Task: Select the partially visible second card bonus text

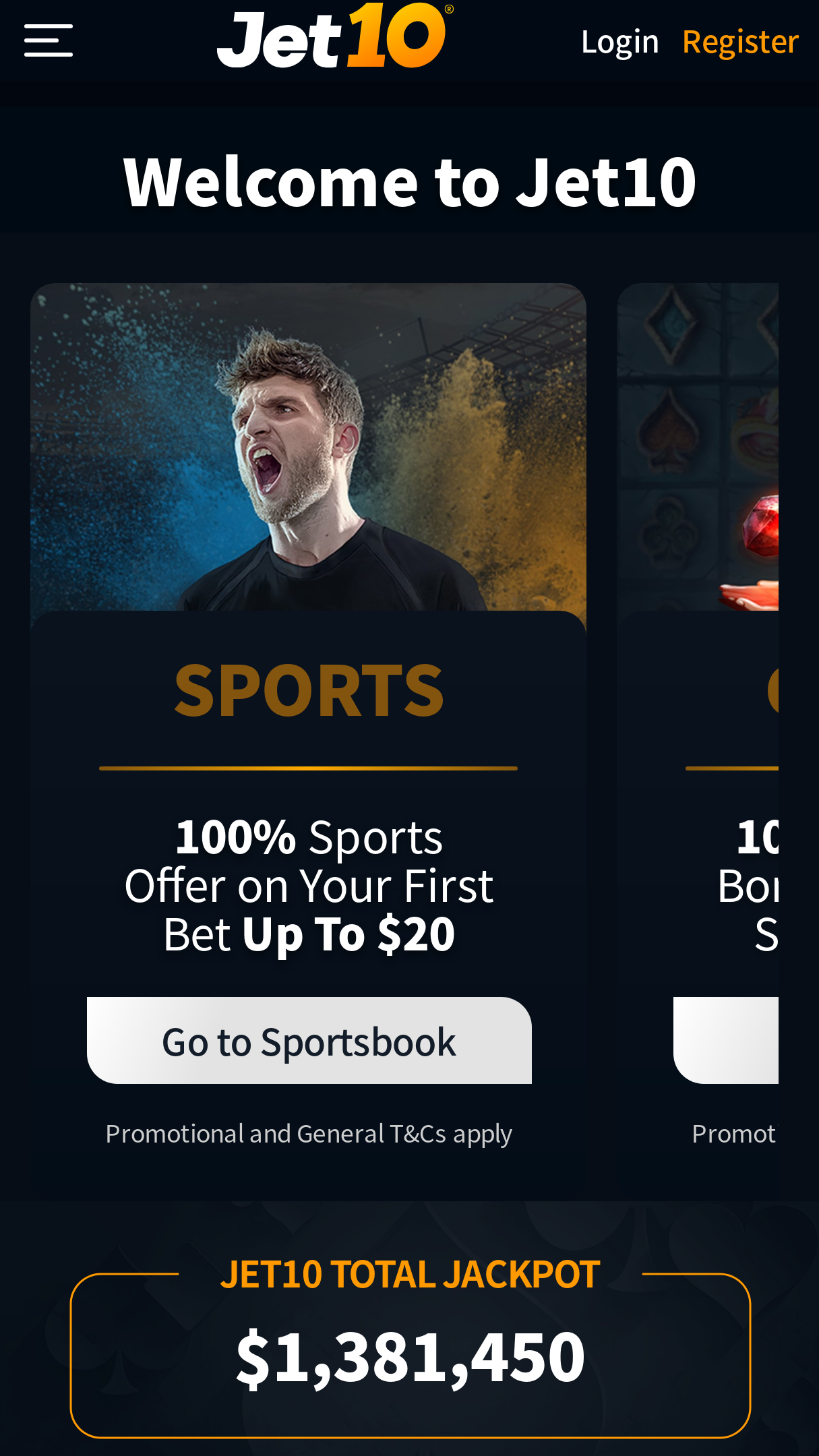Action: coord(748,885)
